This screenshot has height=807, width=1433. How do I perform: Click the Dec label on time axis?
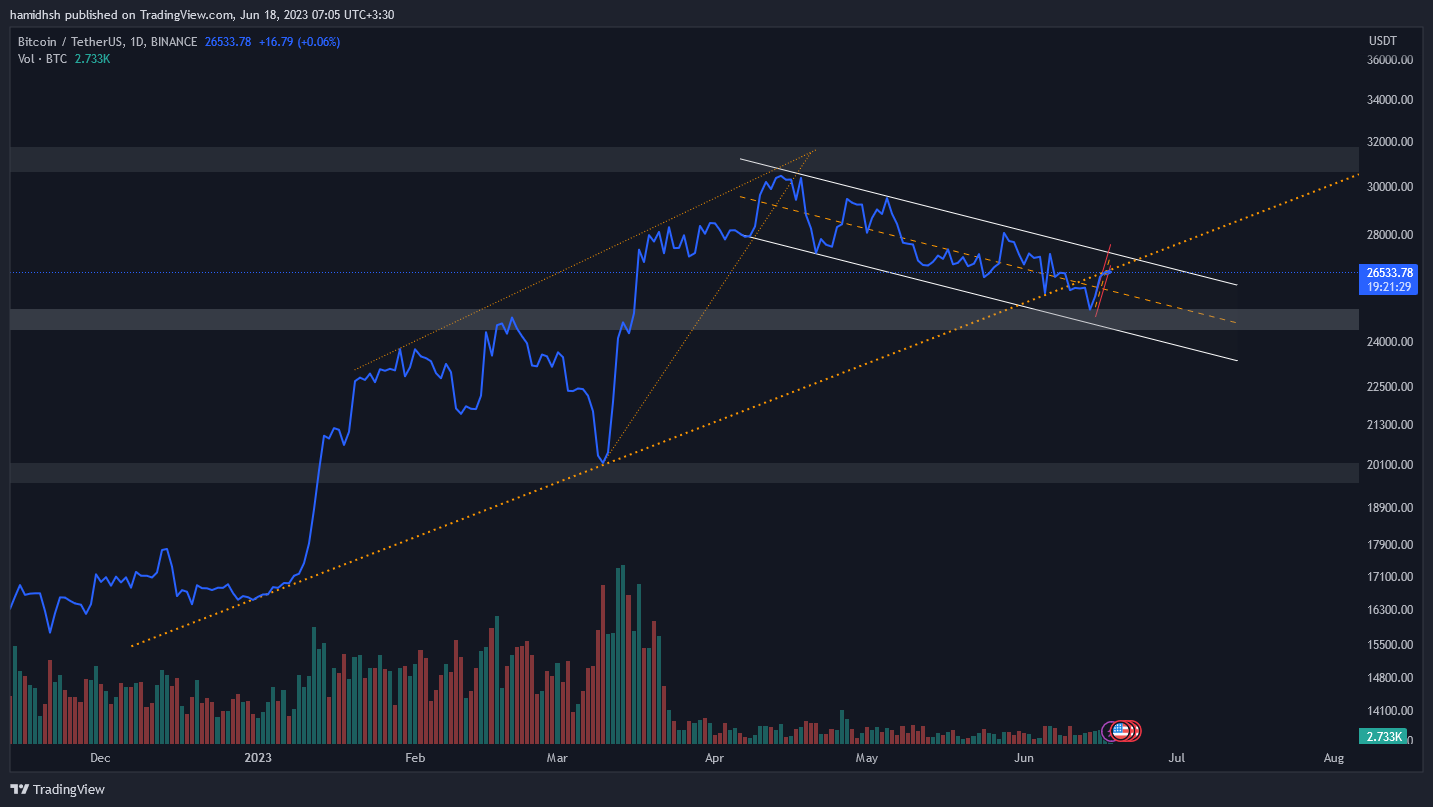pos(99,759)
